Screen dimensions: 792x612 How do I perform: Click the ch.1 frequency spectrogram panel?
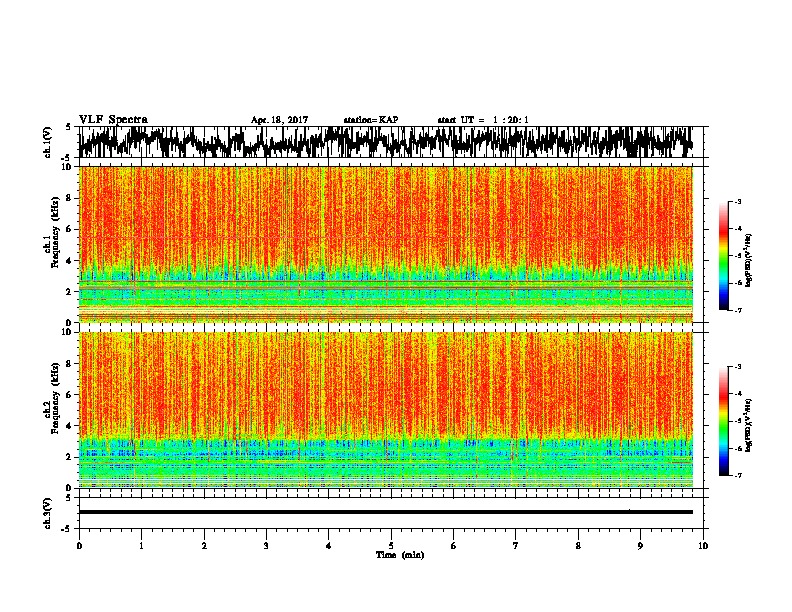click(x=386, y=244)
